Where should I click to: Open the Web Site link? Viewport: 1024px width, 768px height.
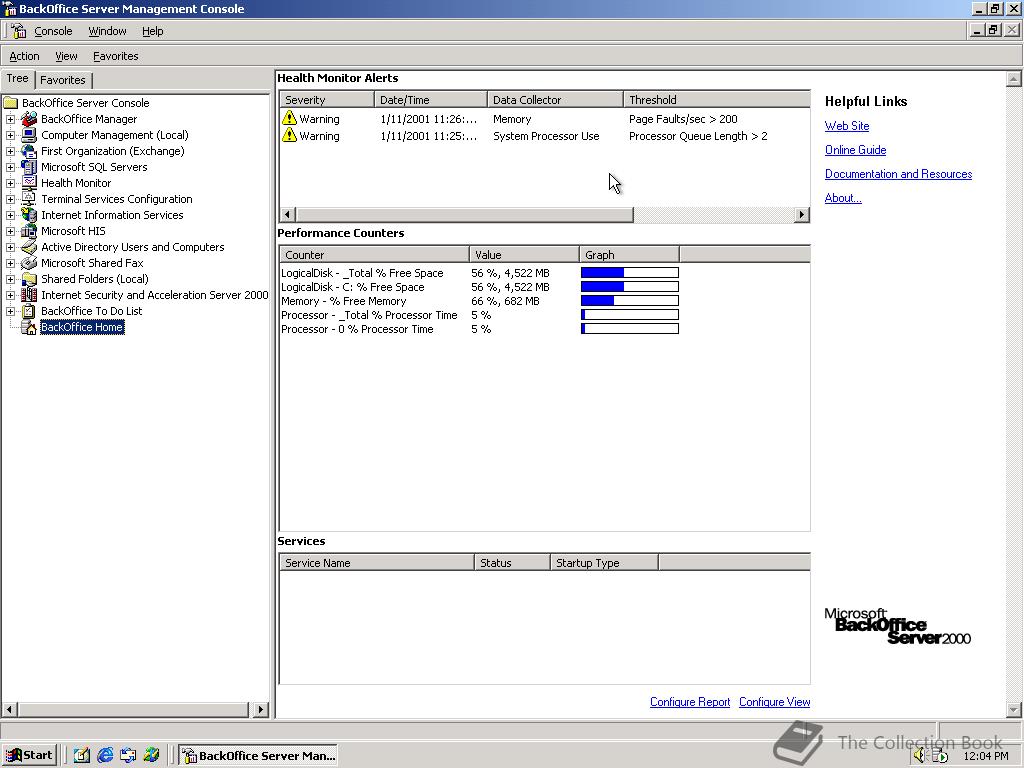pyautogui.click(x=846, y=126)
